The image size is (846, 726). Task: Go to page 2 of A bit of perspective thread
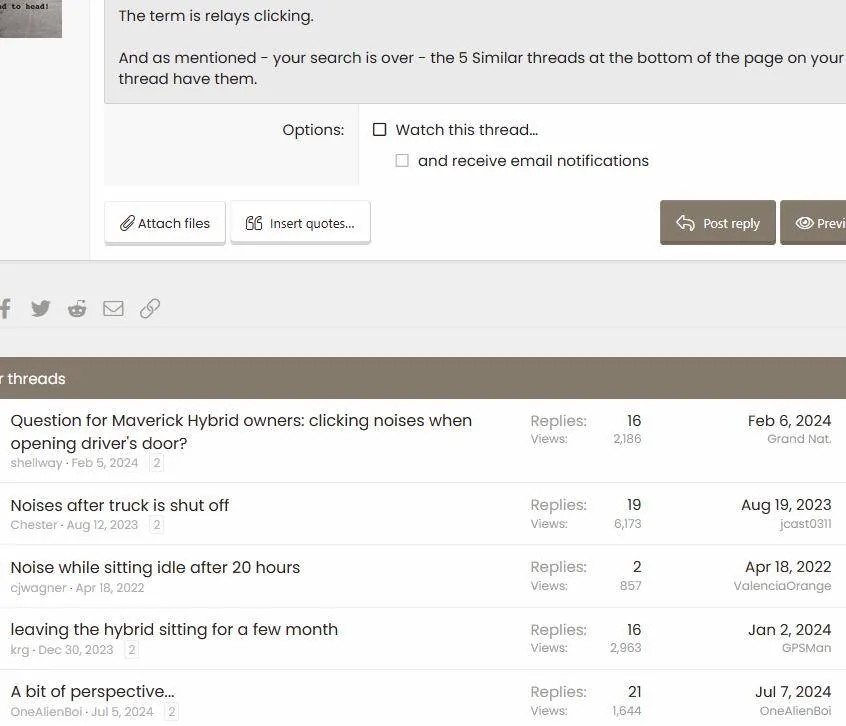click(172, 712)
